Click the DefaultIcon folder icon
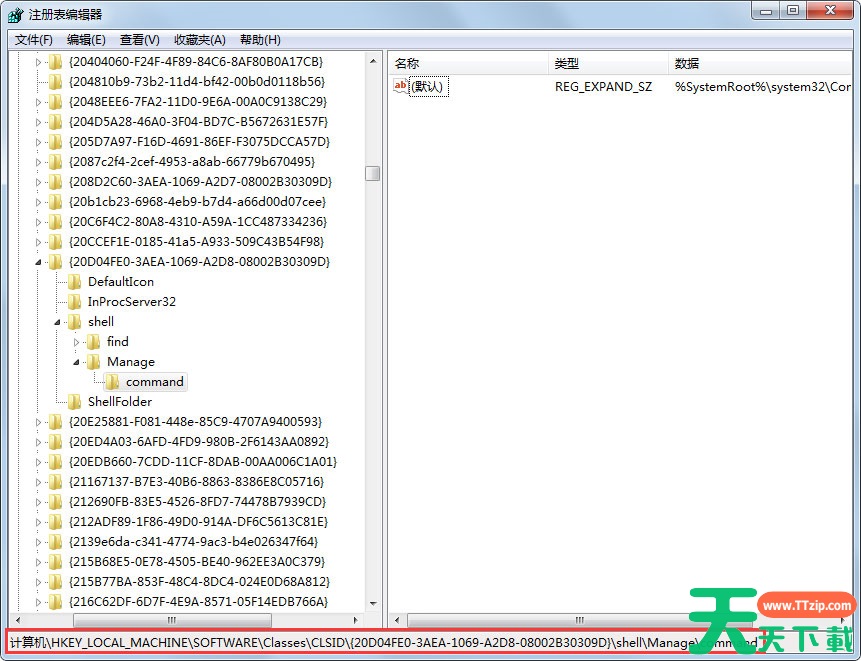This screenshot has width=861, height=661. click(74, 282)
